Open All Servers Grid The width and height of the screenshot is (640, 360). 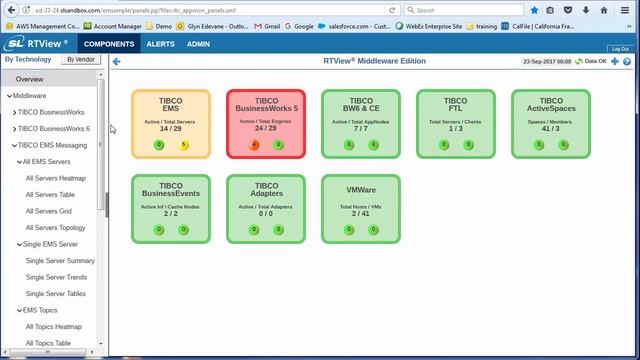[49, 211]
